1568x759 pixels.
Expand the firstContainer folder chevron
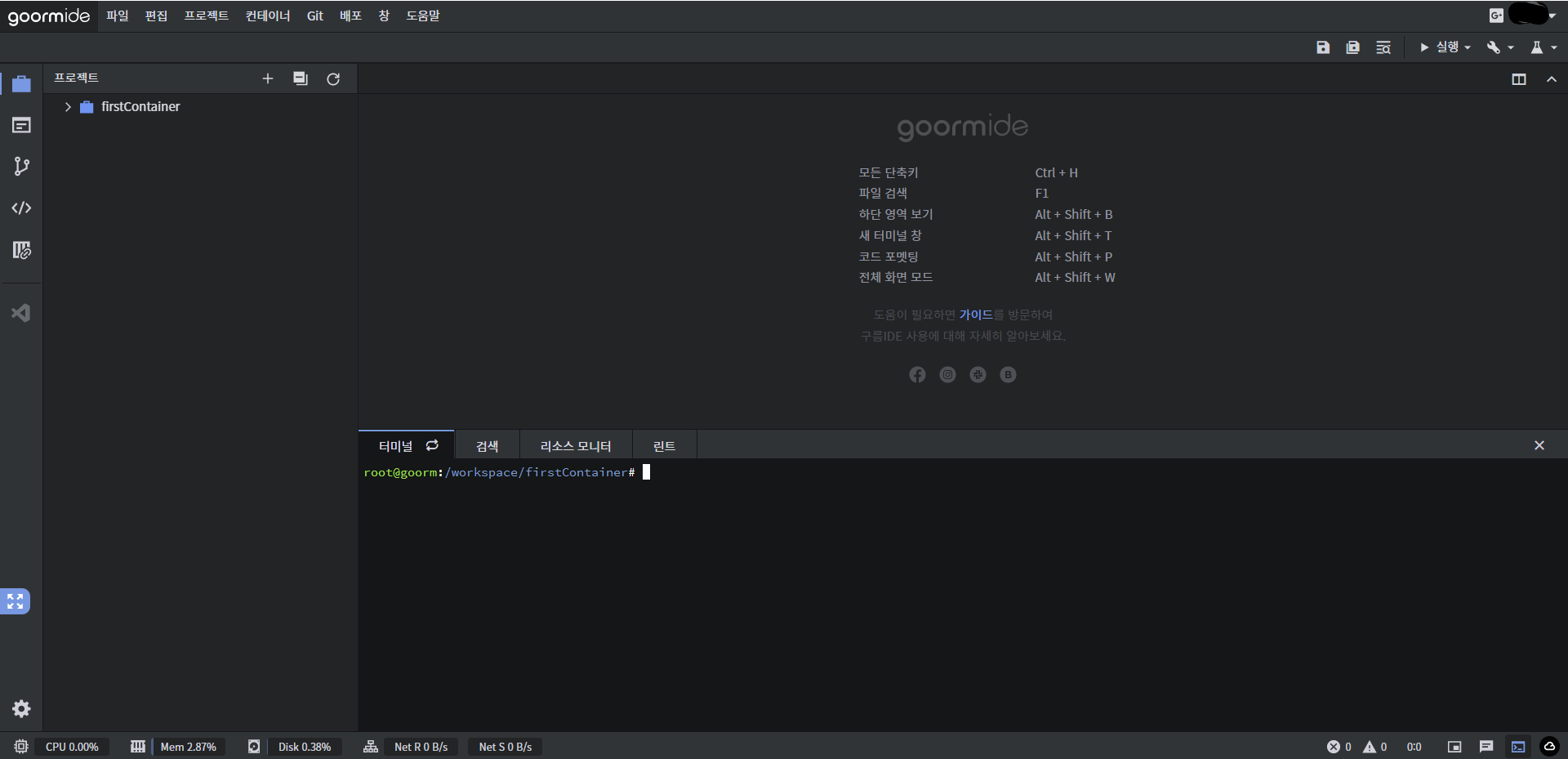(68, 107)
